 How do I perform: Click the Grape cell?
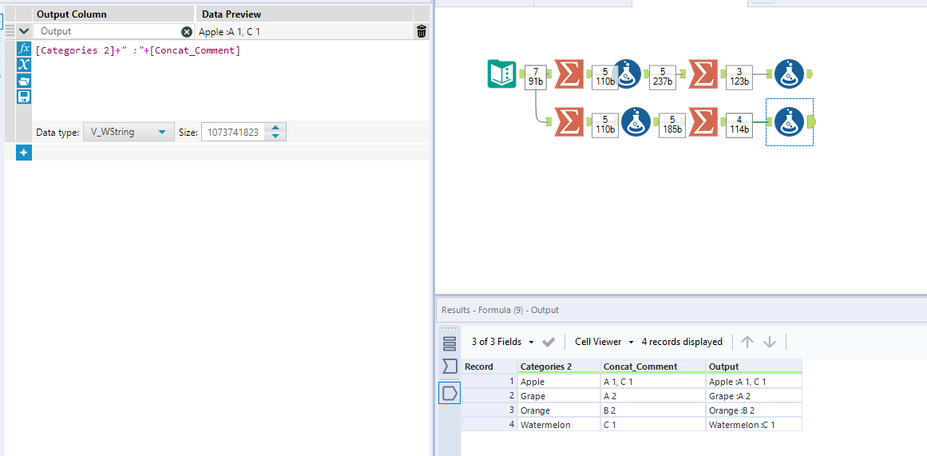[x=559, y=396]
